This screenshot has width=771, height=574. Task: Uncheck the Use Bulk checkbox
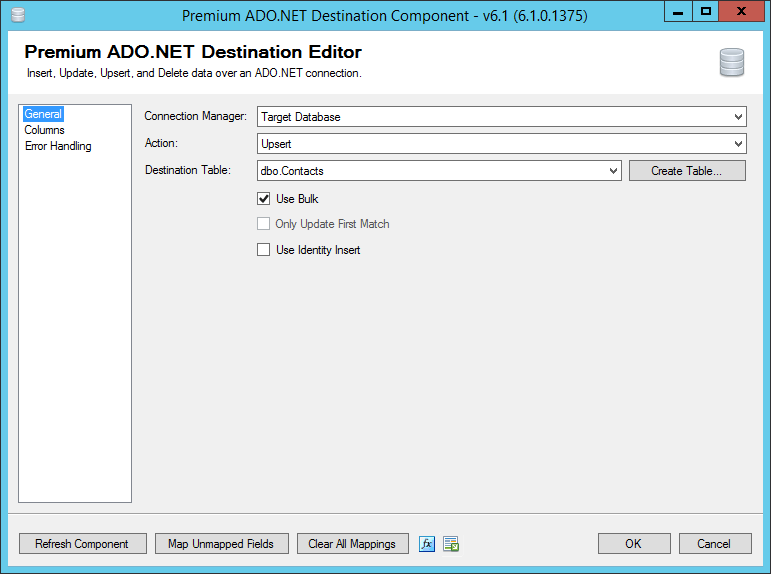click(264, 199)
